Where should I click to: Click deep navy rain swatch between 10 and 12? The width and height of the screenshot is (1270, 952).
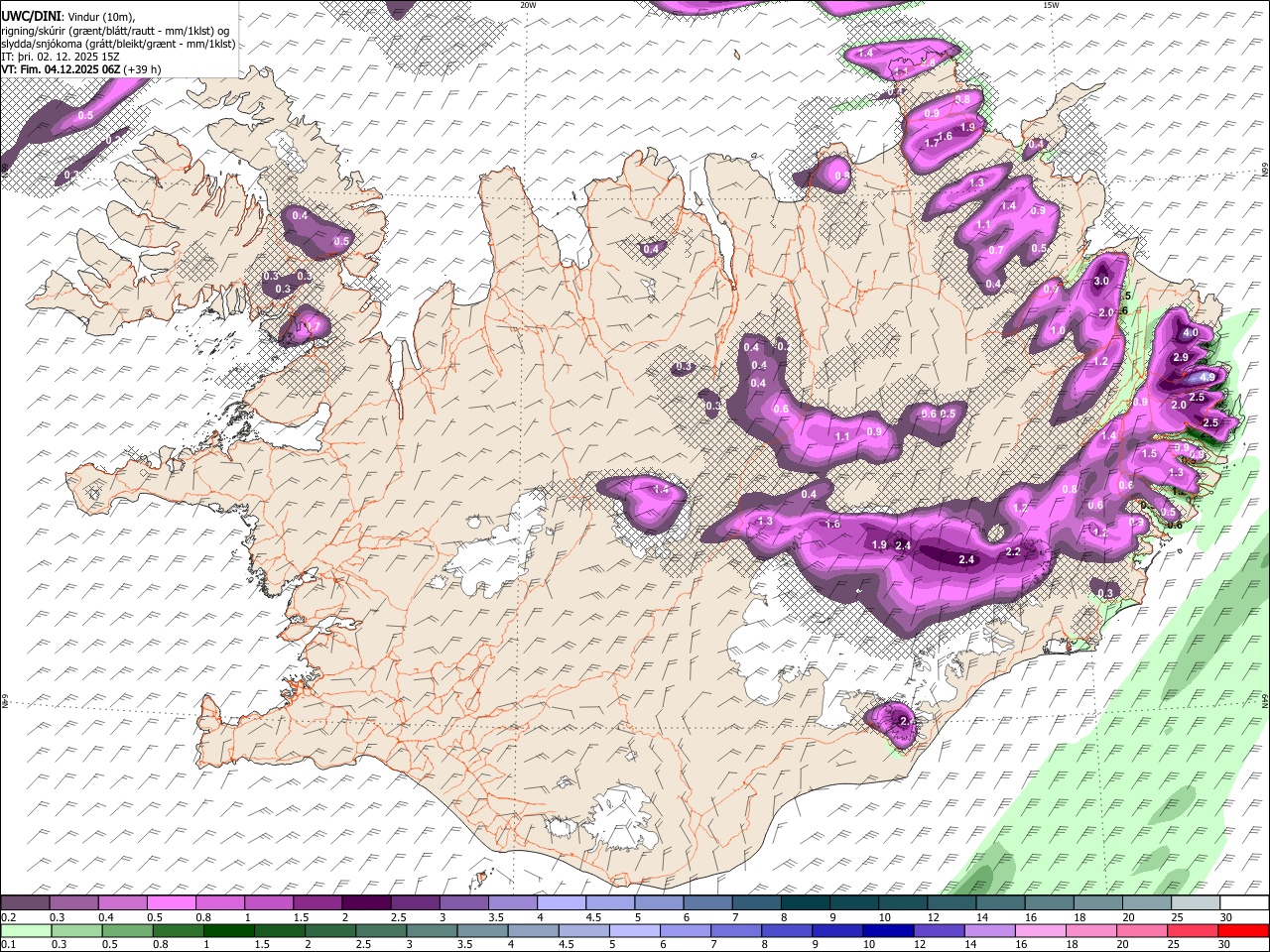click(x=886, y=930)
